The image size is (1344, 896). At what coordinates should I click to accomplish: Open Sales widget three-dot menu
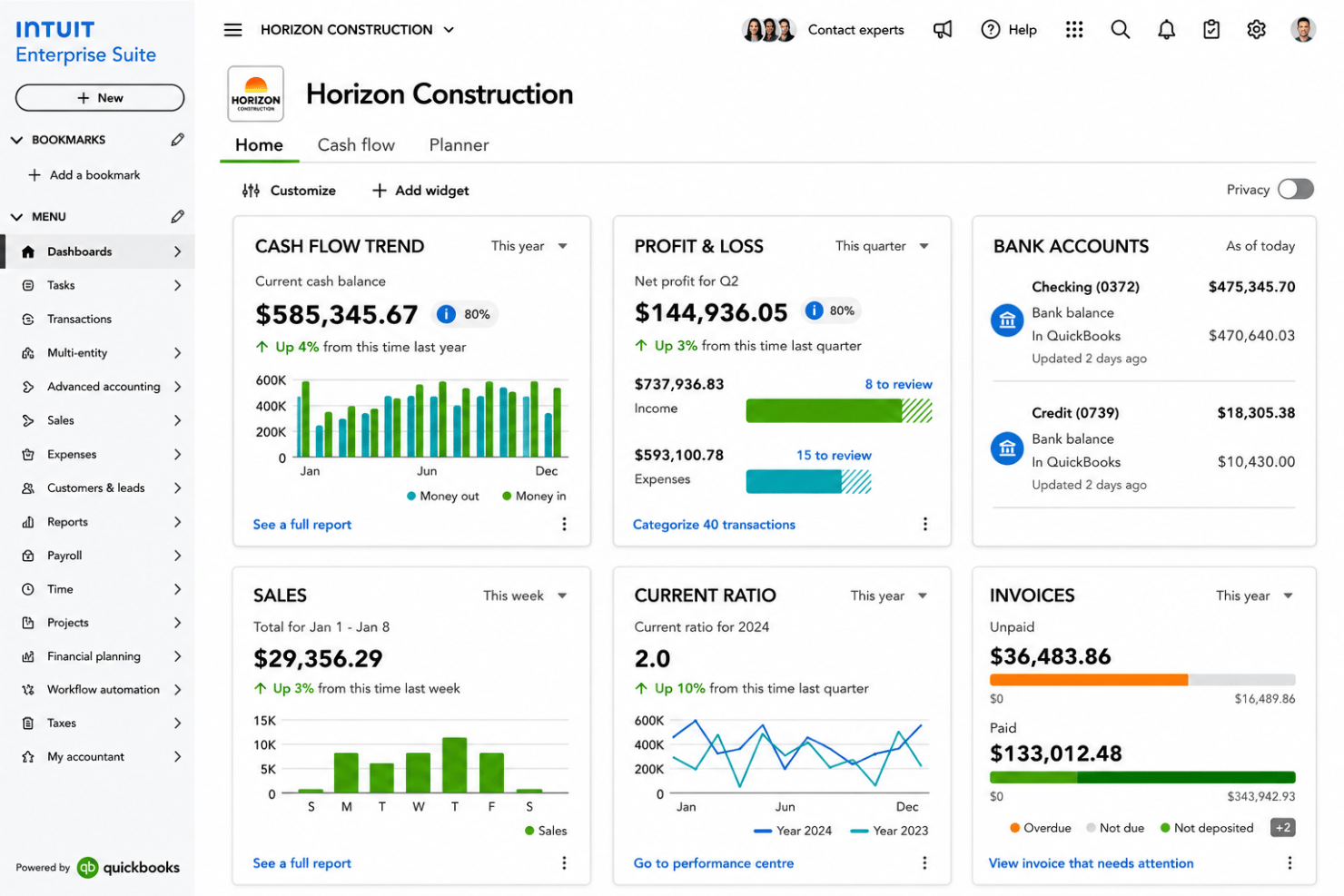click(564, 862)
